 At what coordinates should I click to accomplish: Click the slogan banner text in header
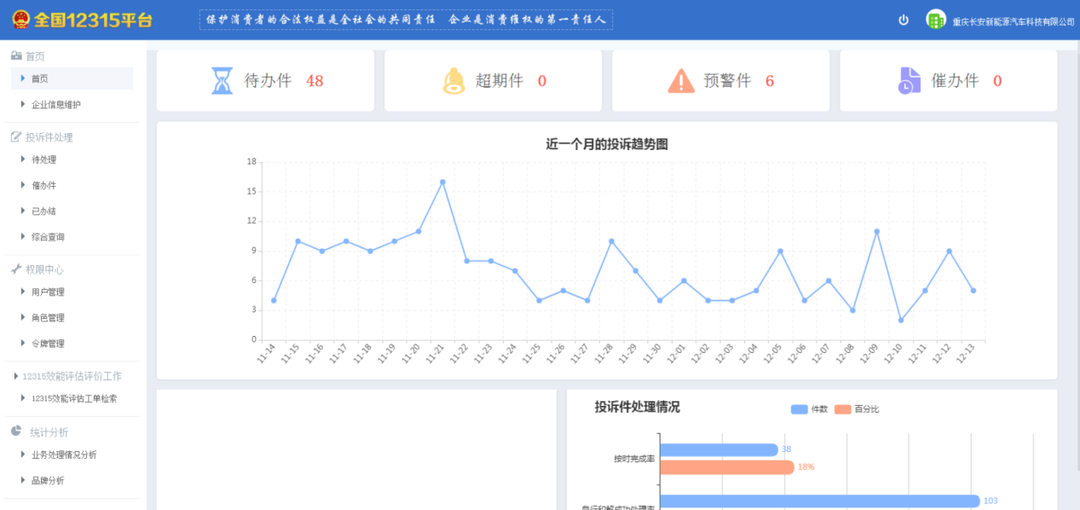[406, 19]
